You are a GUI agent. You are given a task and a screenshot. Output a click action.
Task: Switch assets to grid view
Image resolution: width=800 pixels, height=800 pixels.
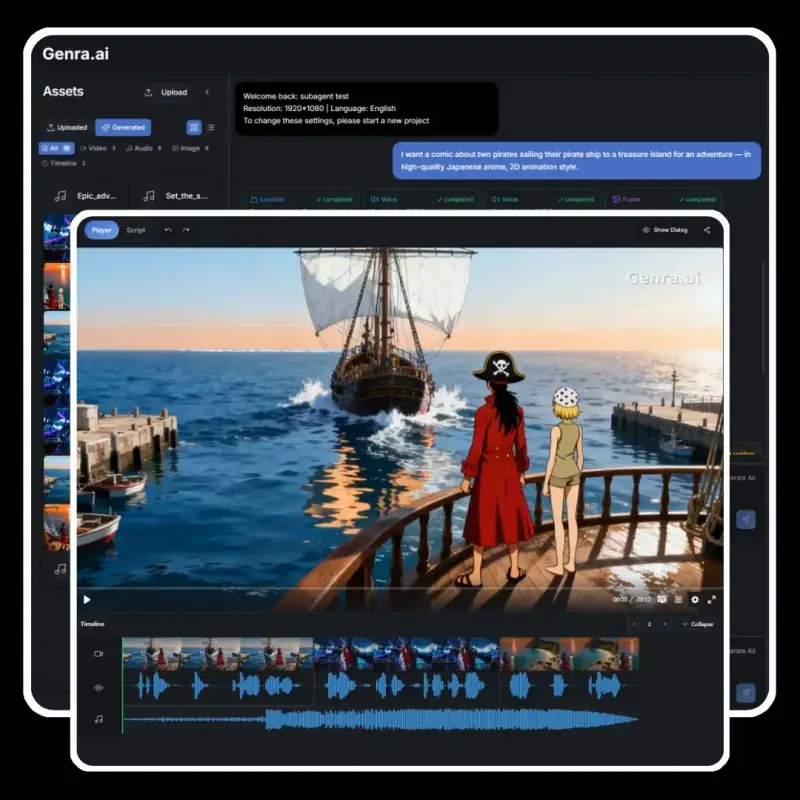[194, 127]
